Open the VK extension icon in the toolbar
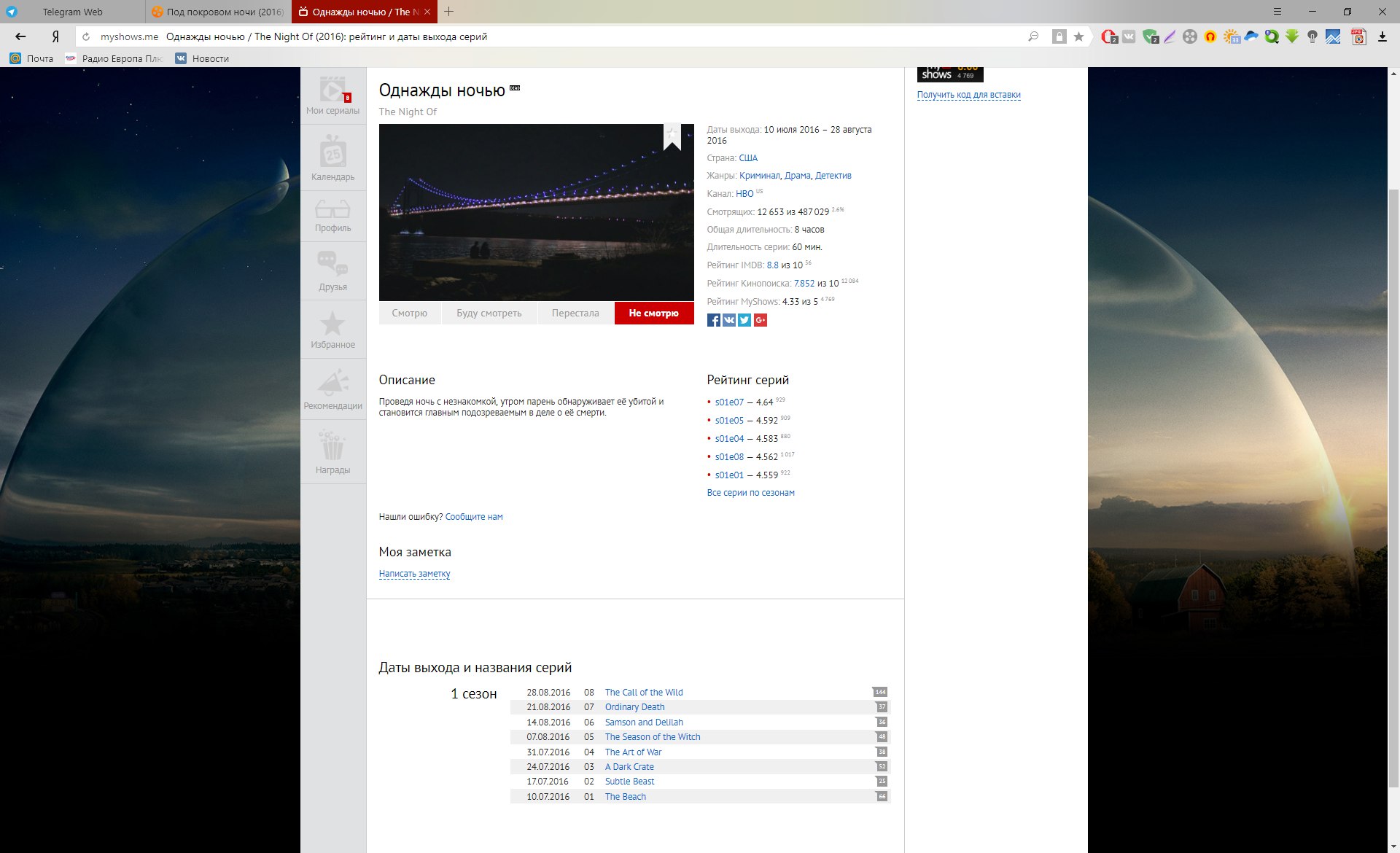Viewport: 1400px width, 853px height. point(1129,36)
